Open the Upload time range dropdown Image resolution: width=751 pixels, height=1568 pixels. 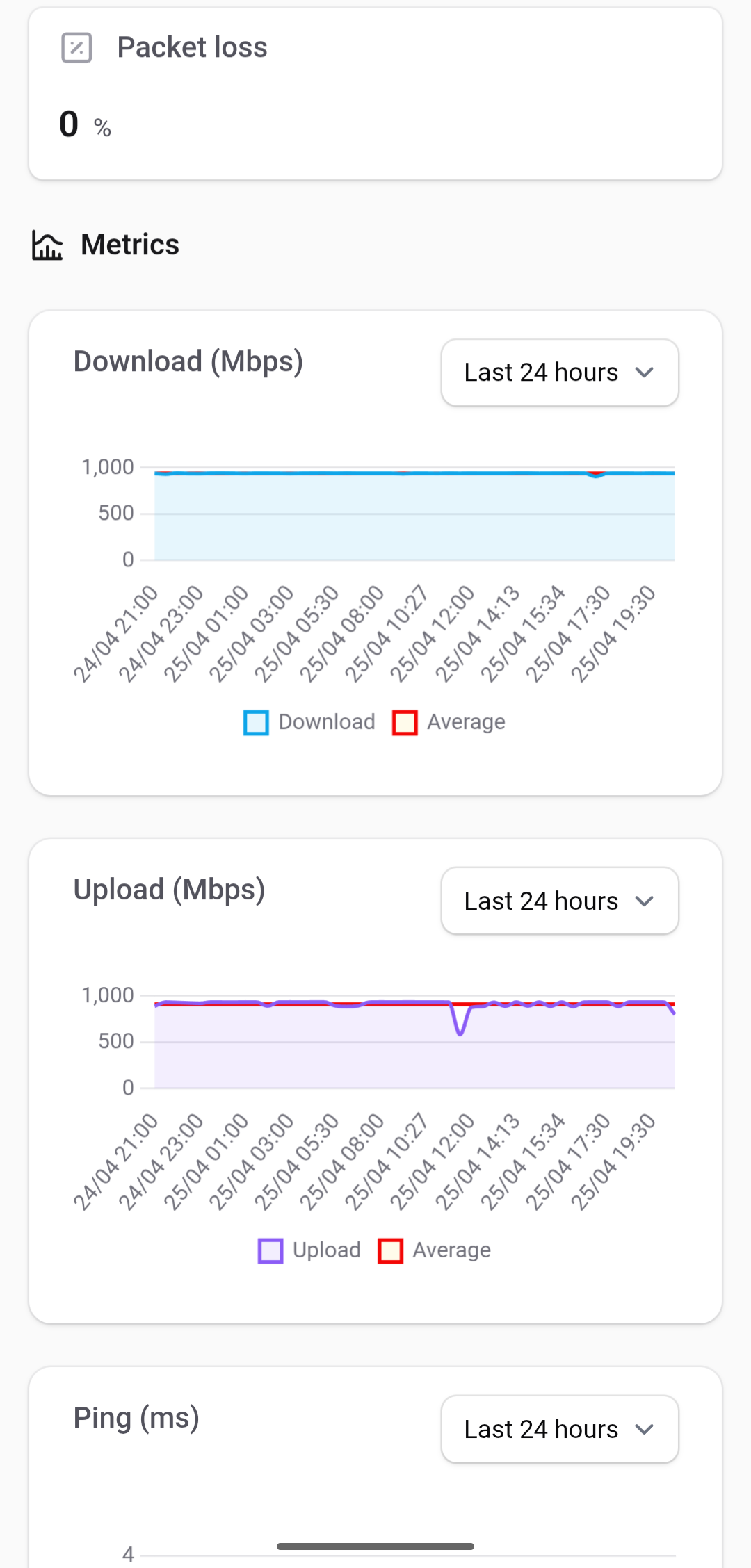pyautogui.click(x=559, y=901)
